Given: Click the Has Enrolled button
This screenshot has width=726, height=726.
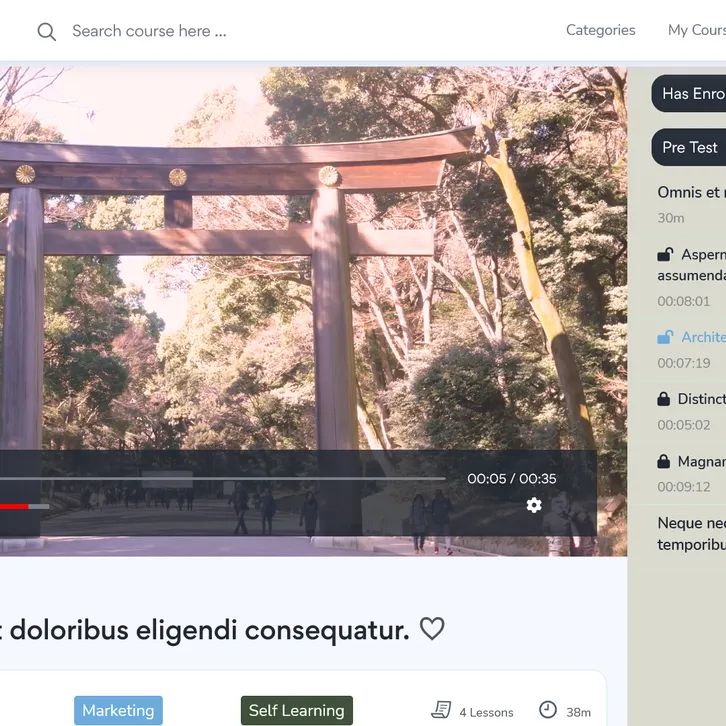Looking at the screenshot, I should pos(692,93).
